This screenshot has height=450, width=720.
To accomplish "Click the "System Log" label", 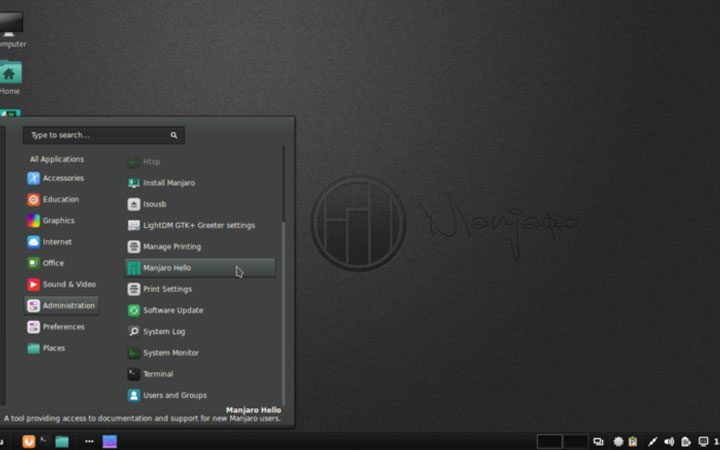I will click(164, 332).
